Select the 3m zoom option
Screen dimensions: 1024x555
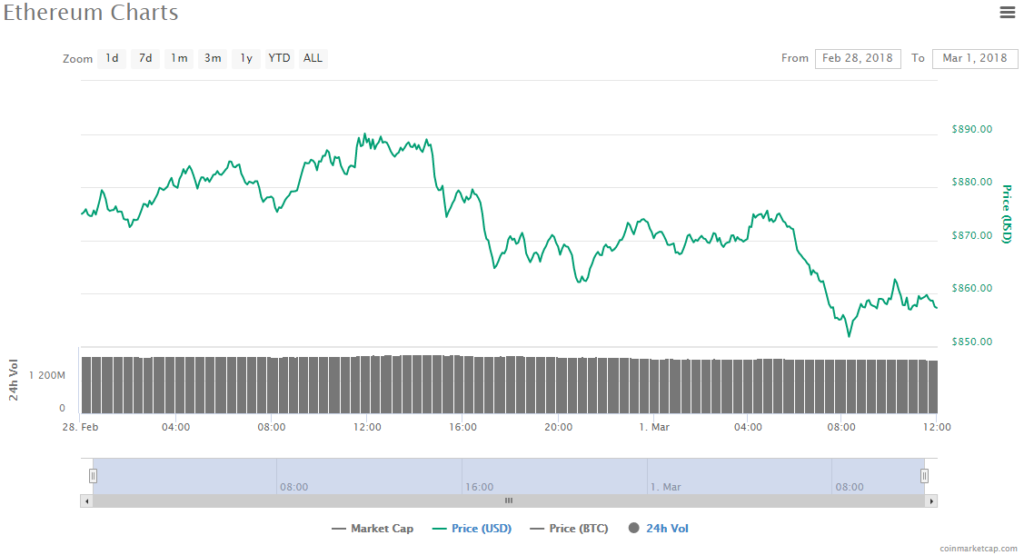tap(213, 58)
